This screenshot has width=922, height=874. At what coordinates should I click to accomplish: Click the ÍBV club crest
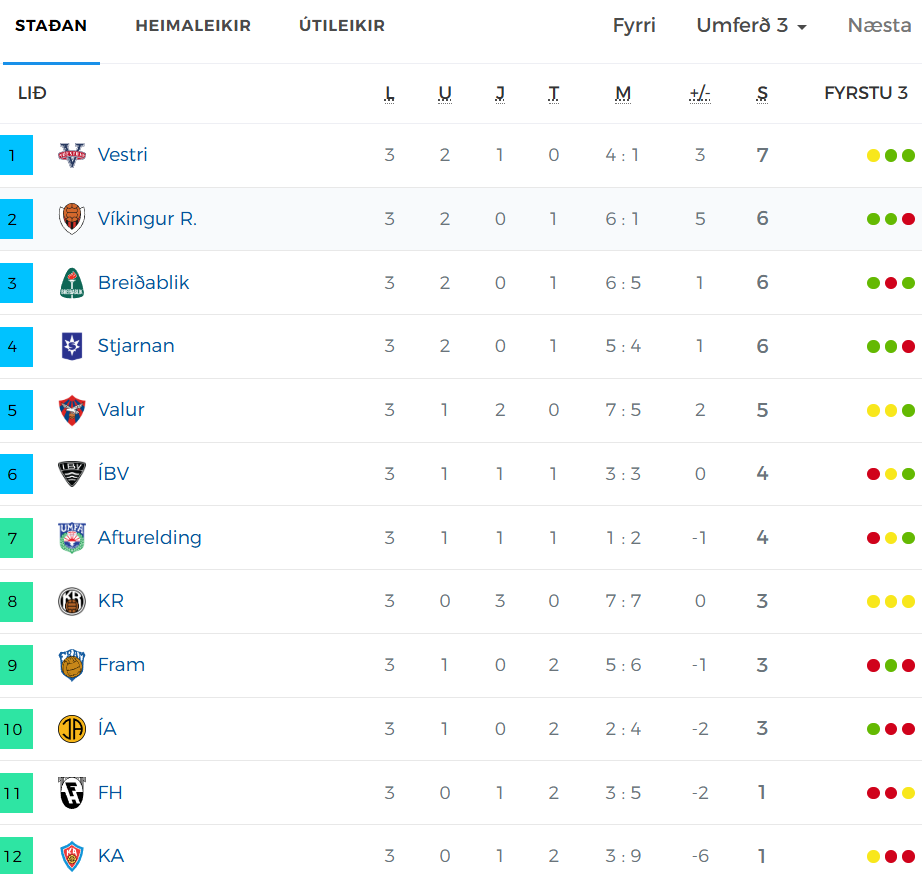(72, 474)
